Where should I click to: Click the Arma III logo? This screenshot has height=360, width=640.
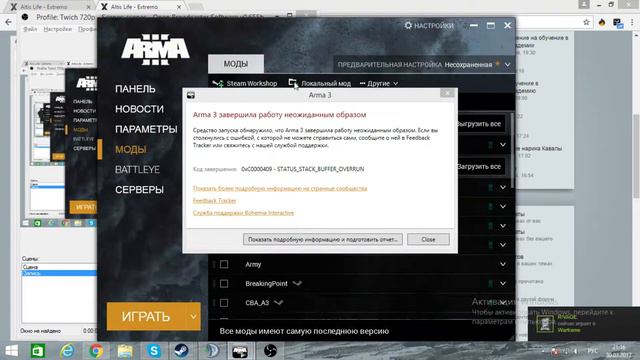click(x=155, y=49)
